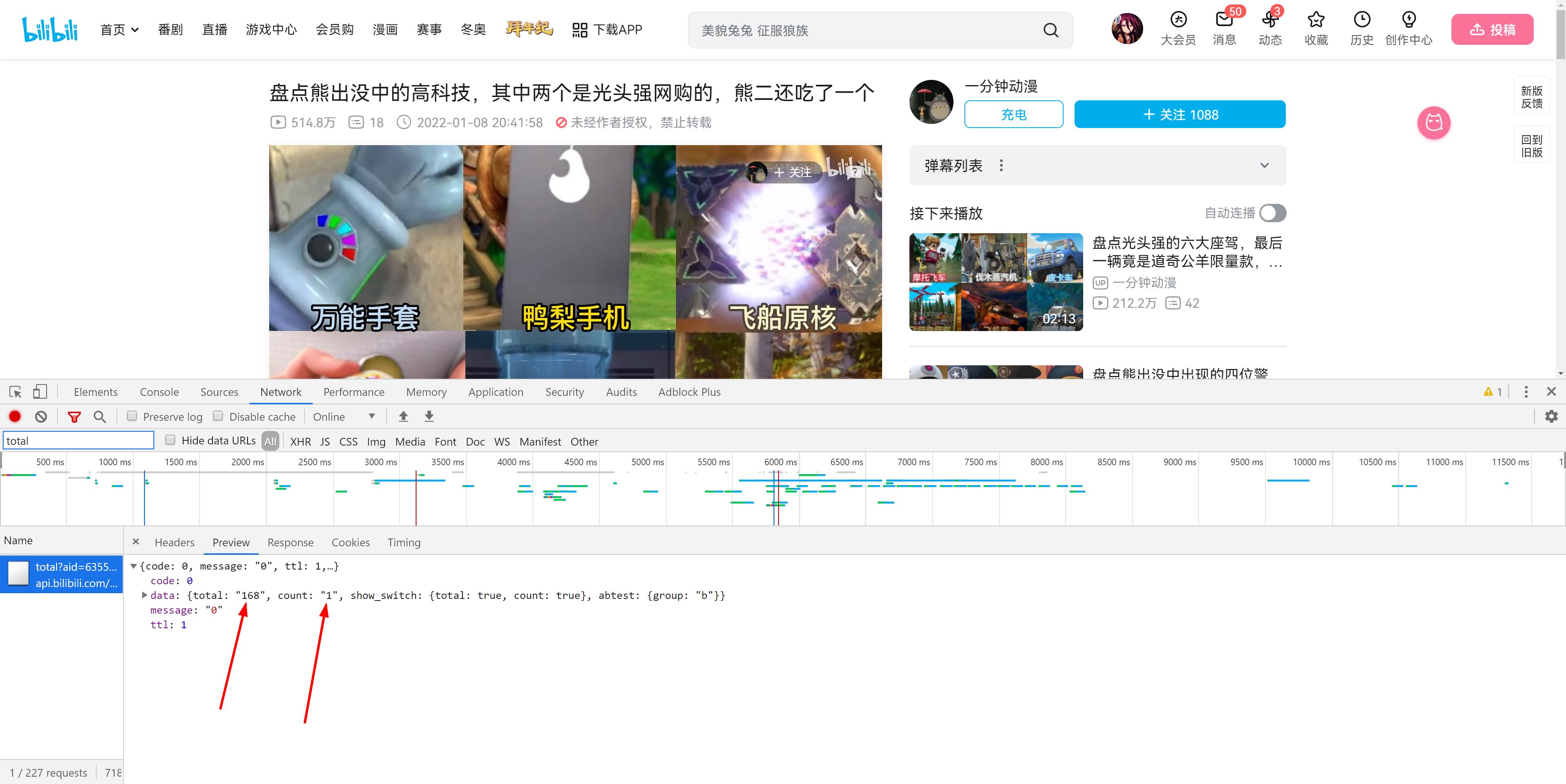Screen dimensions: 1566x784
Task: Click the search magnifier icon in search box
Action: click(1051, 30)
